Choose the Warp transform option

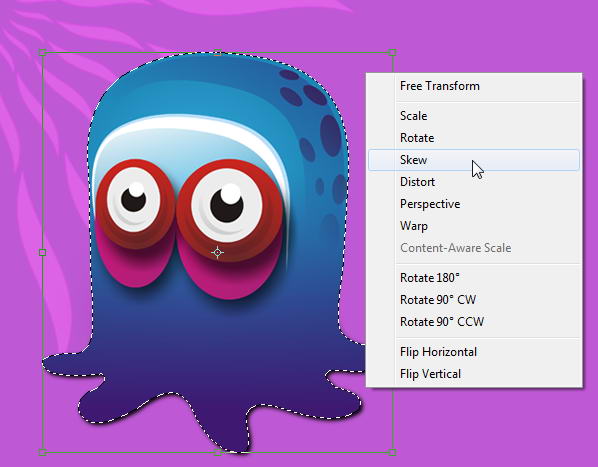tap(473, 226)
